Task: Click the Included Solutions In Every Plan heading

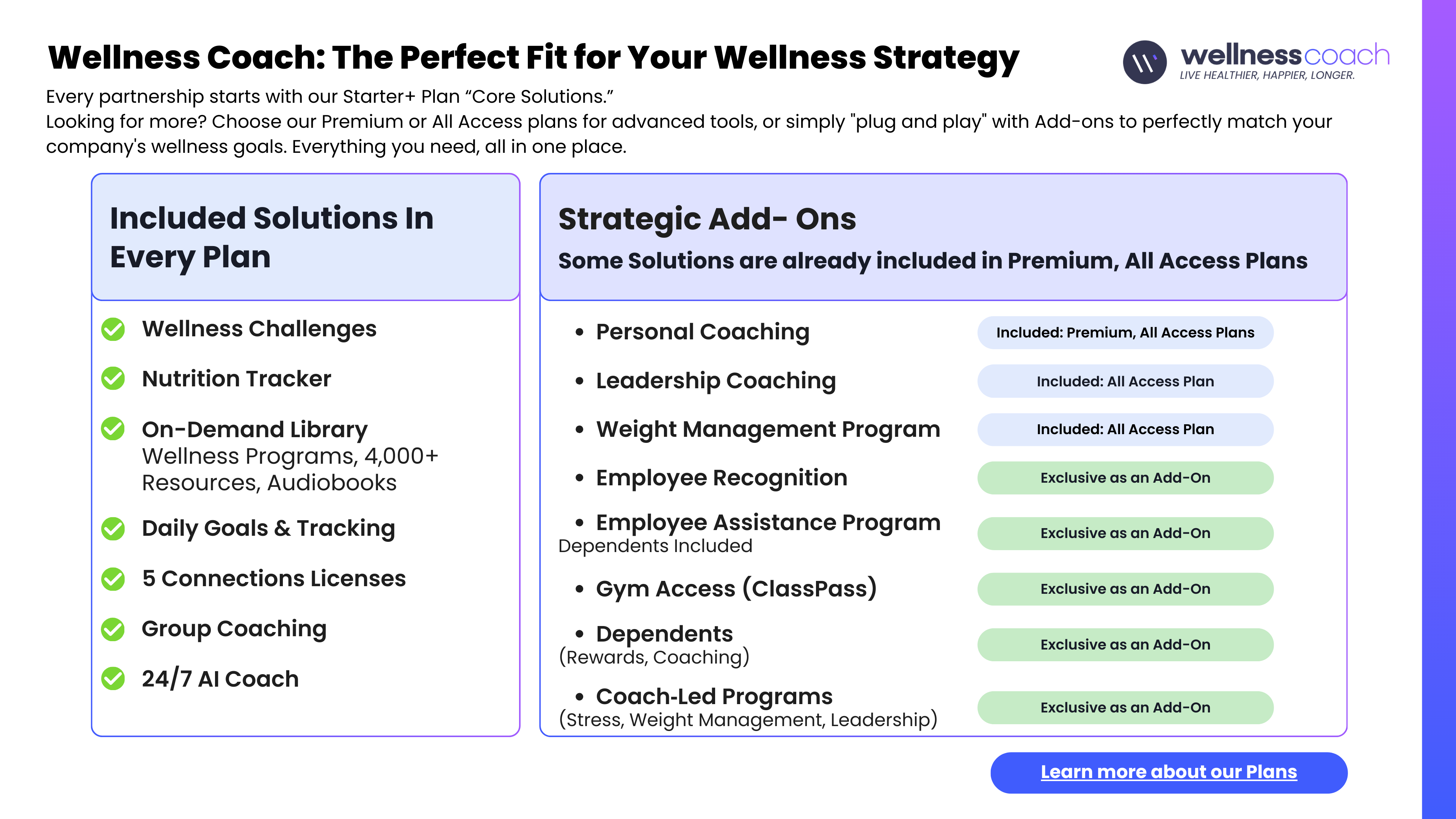Action: pyautogui.click(x=271, y=237)
